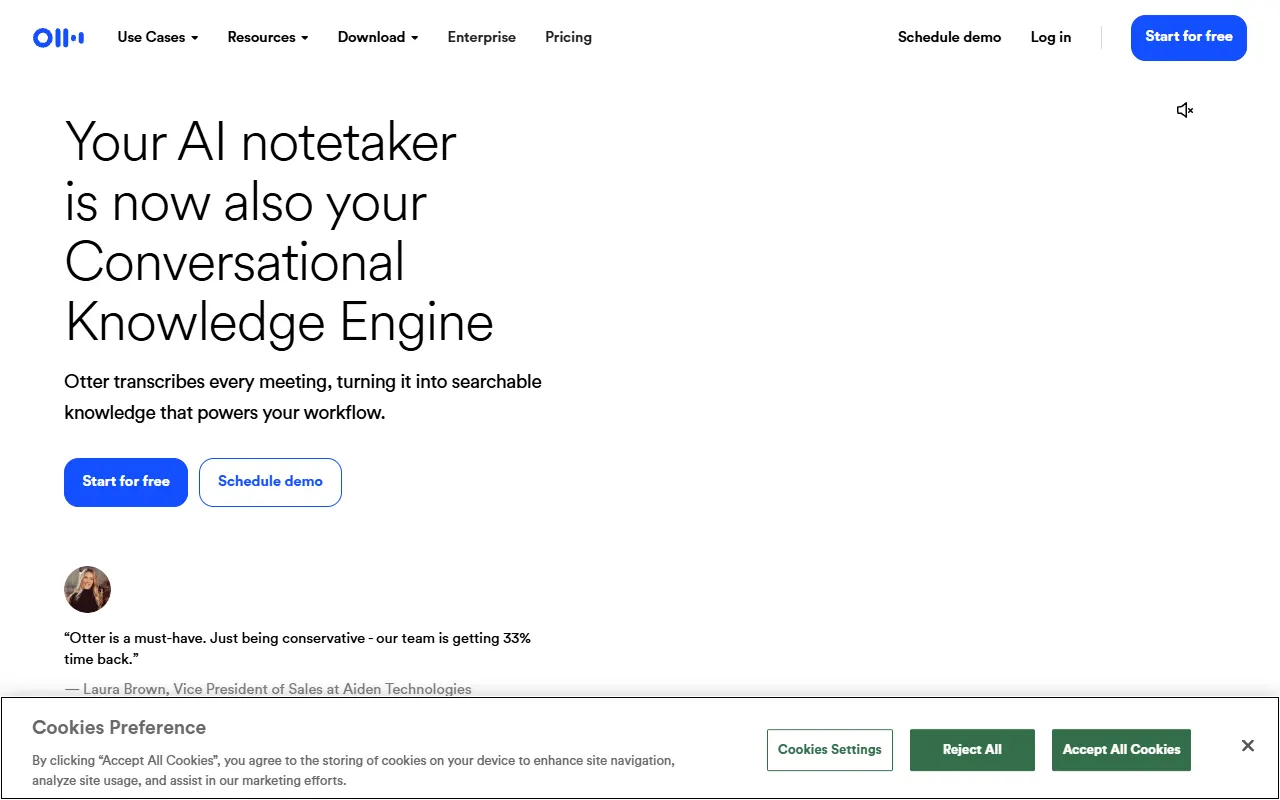Select Schedule demo in the top navigation
The width and height of the screenshot is (1280, 800).
949,37
